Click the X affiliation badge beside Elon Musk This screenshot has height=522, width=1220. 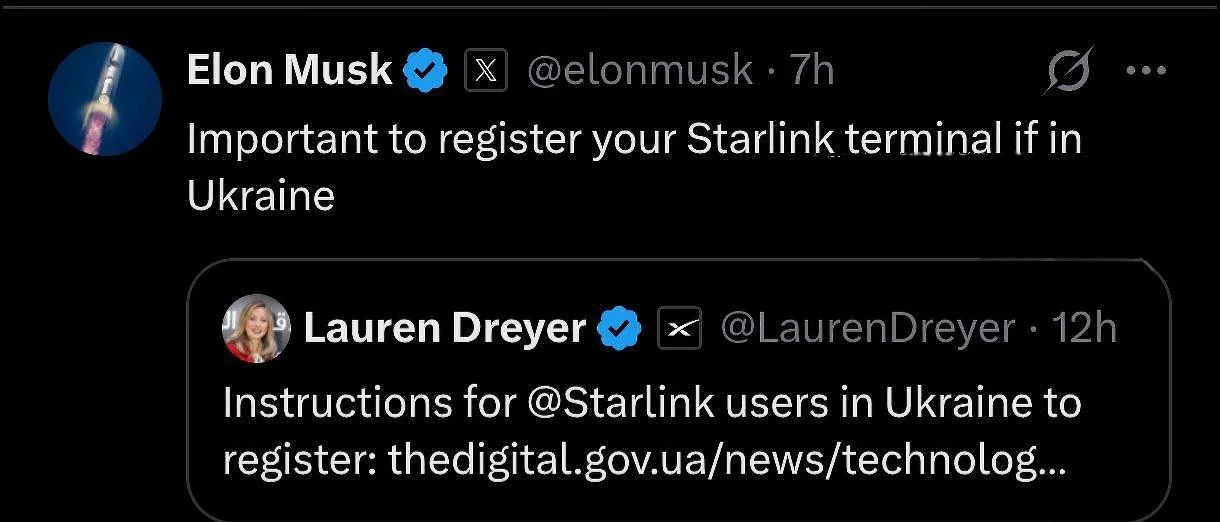click(x=486, y=71)
